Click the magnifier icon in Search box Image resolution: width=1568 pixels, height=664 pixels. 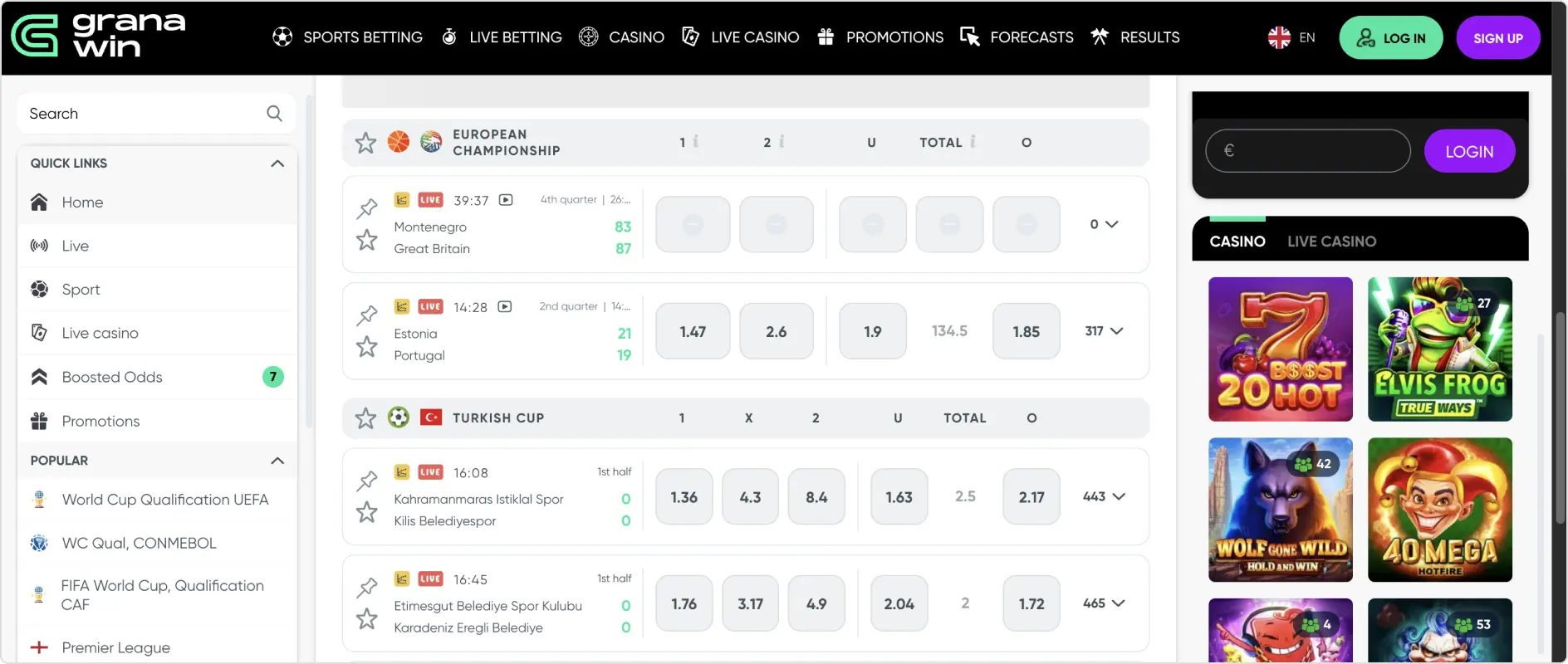coord(274,114)
